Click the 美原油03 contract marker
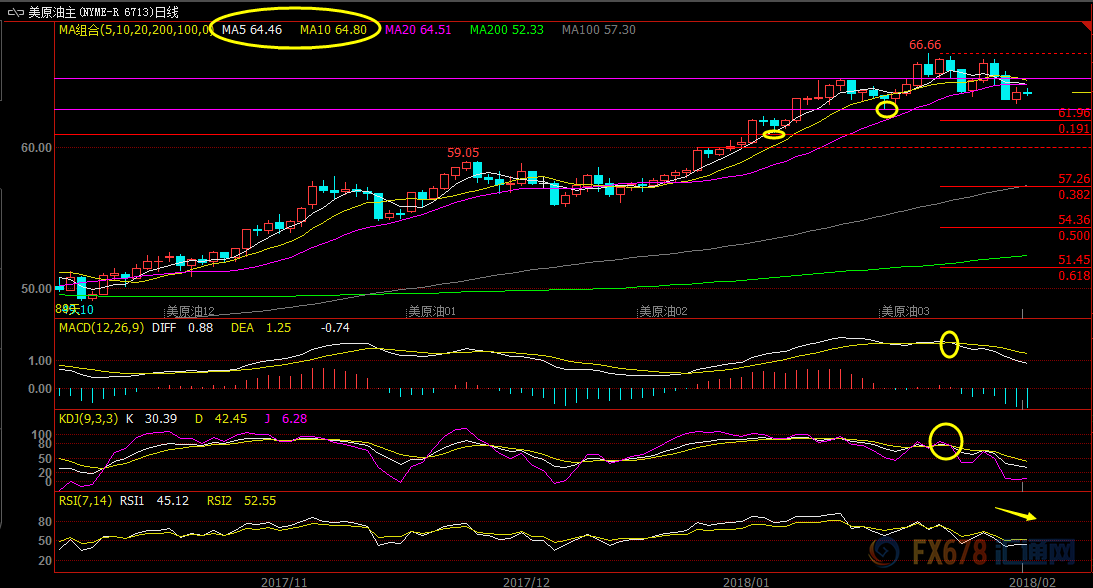This screenshot has width=1093, height=588. [x=904, y=311]
